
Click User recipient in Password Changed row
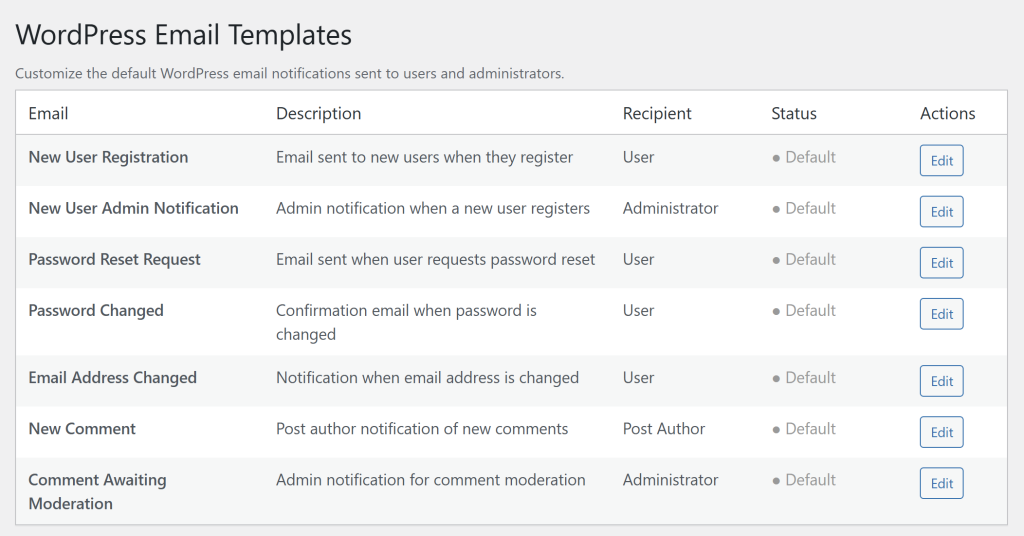pyautogui.click(x=639, y=311)
